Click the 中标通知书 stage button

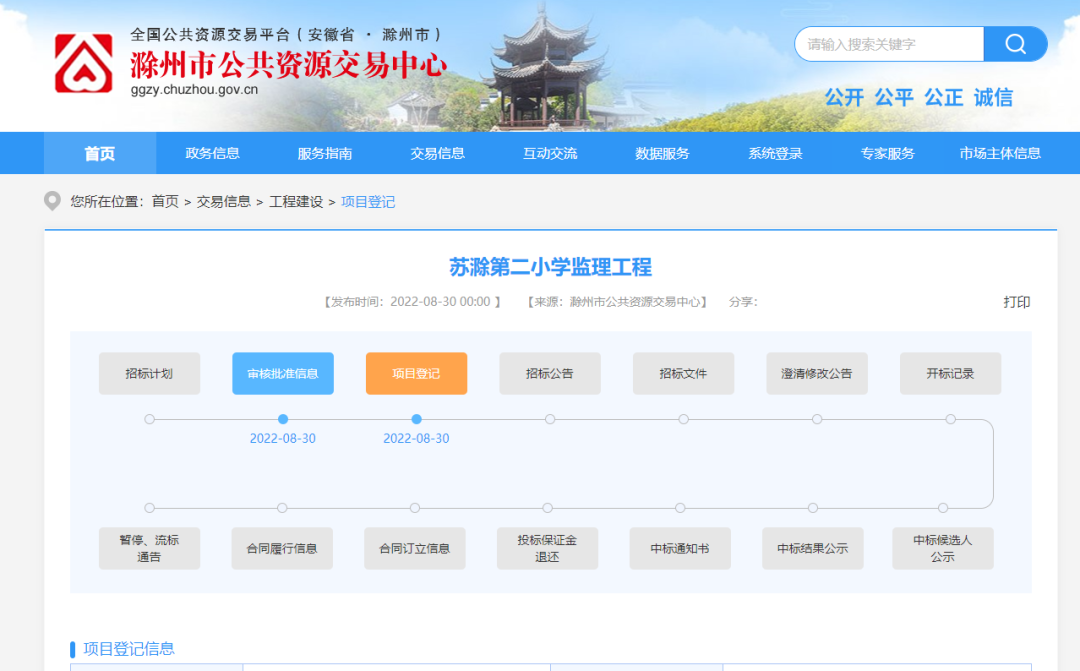pyautogui.click(x=681, y=548)
